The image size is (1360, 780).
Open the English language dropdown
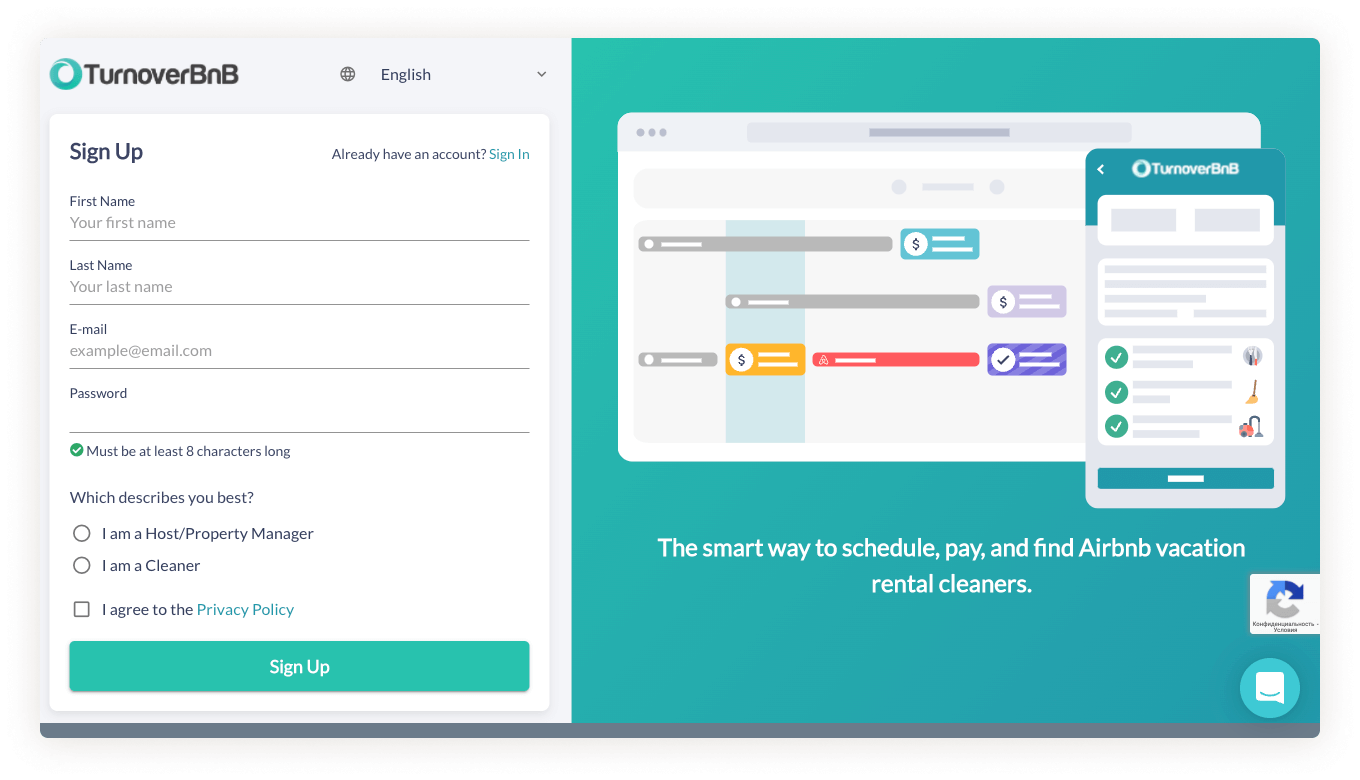point(444,74)
